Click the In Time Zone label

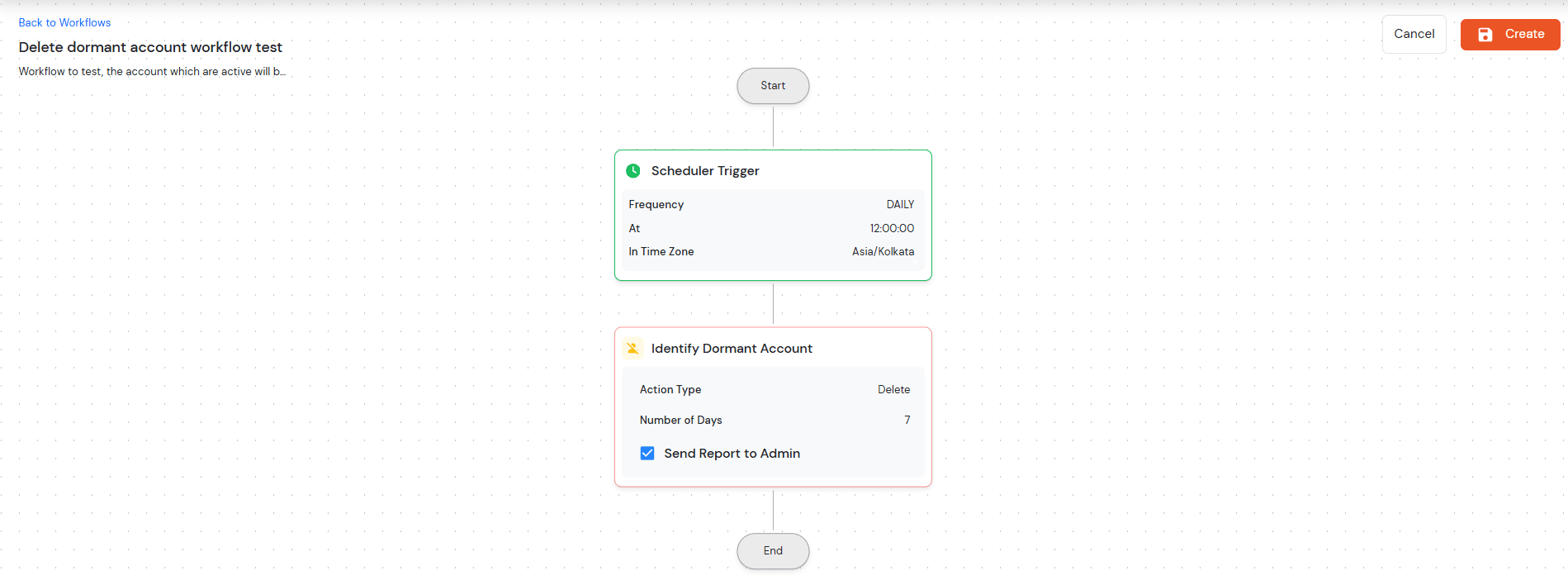[661, 252]
